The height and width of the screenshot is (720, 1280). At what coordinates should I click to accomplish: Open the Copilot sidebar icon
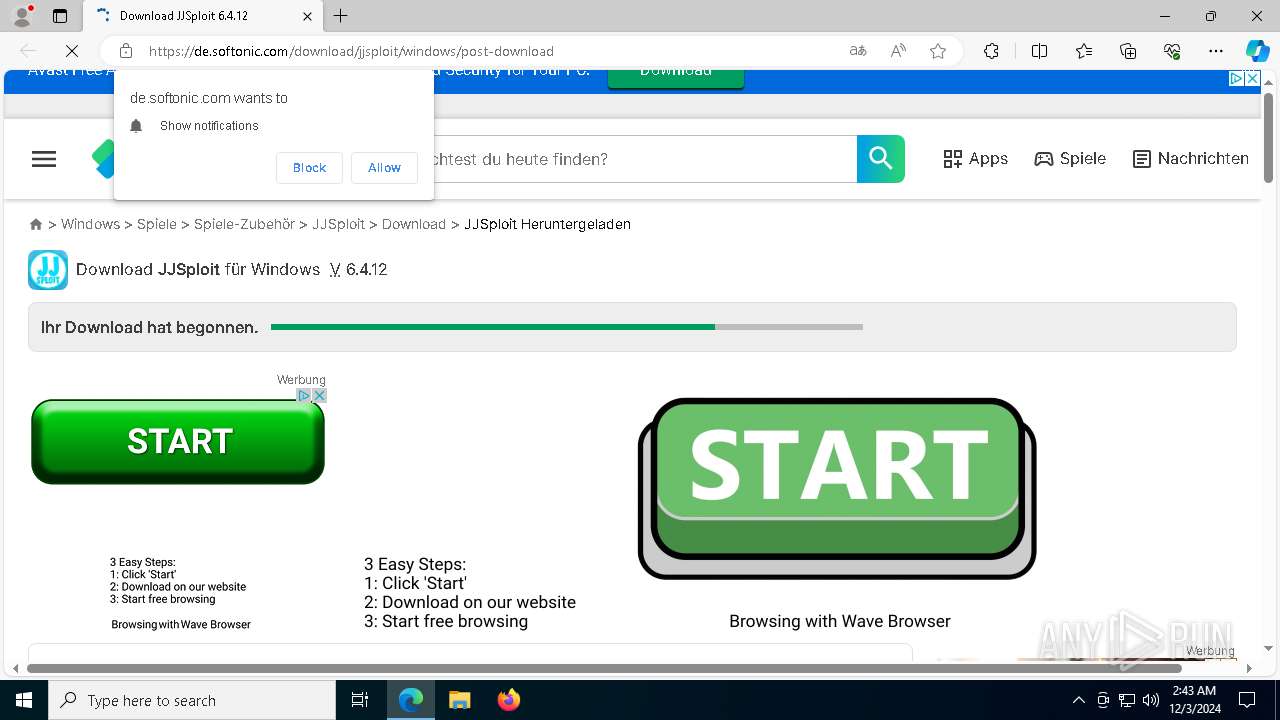point(1257,51)
